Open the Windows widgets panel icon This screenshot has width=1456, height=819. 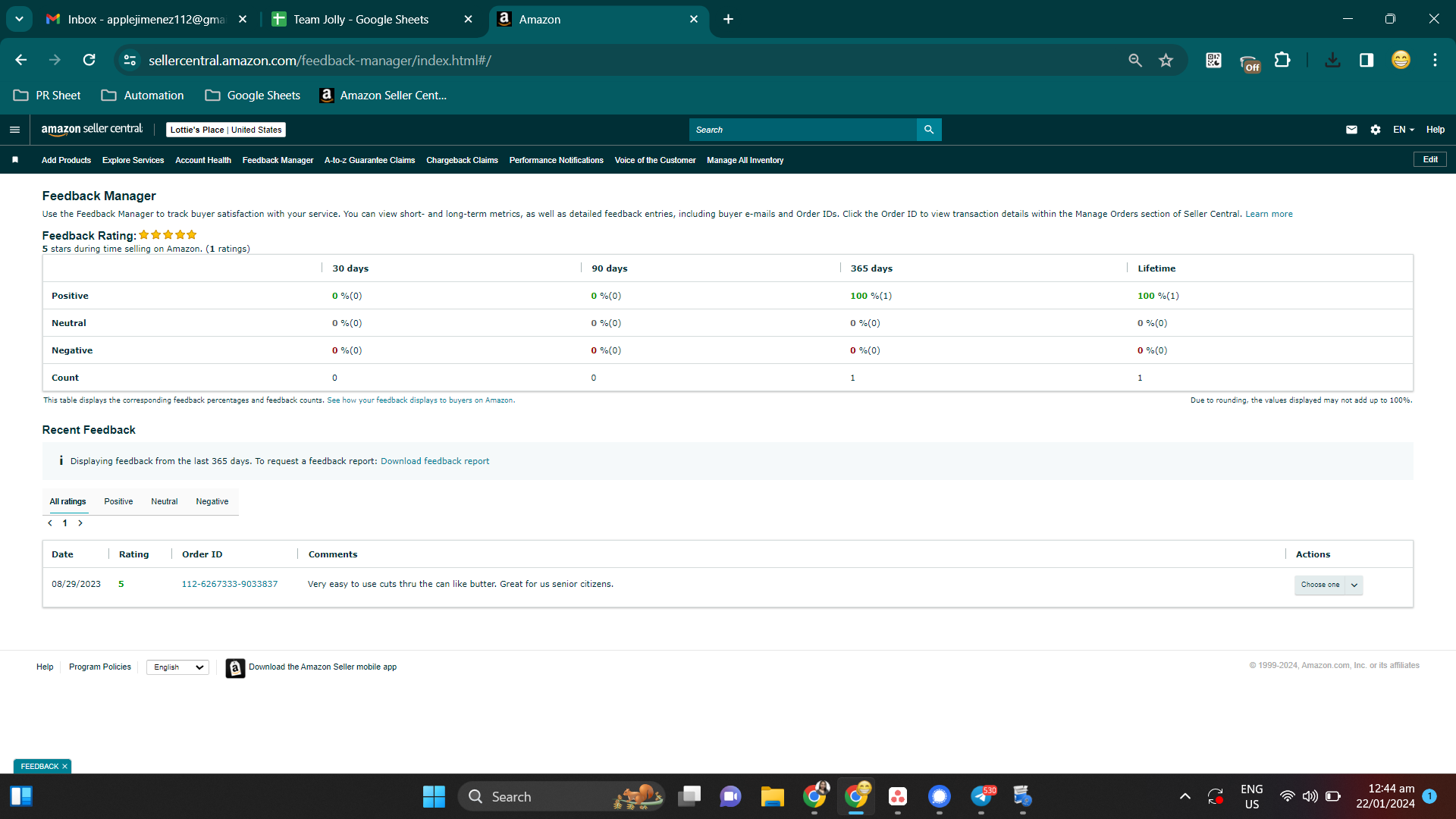click(x=21, y=796)
